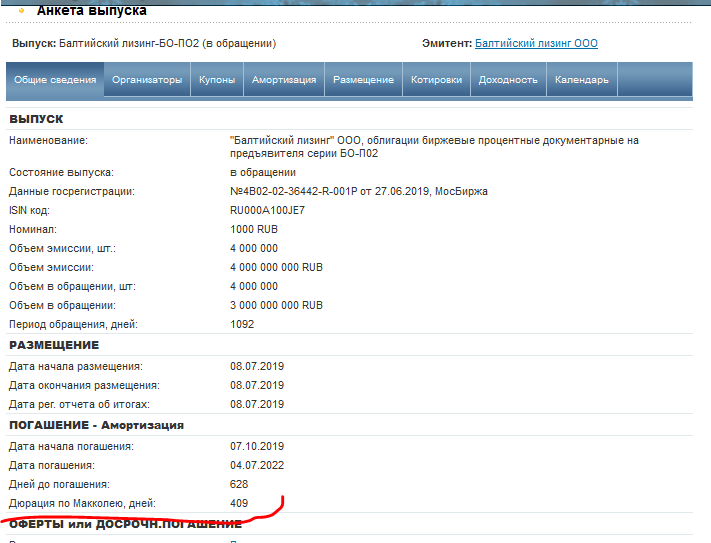This screenshot has height=543, width=711.
Task: Click the РАЗМЕЩЕНИЕ section heading
Action: click(54, 345)
